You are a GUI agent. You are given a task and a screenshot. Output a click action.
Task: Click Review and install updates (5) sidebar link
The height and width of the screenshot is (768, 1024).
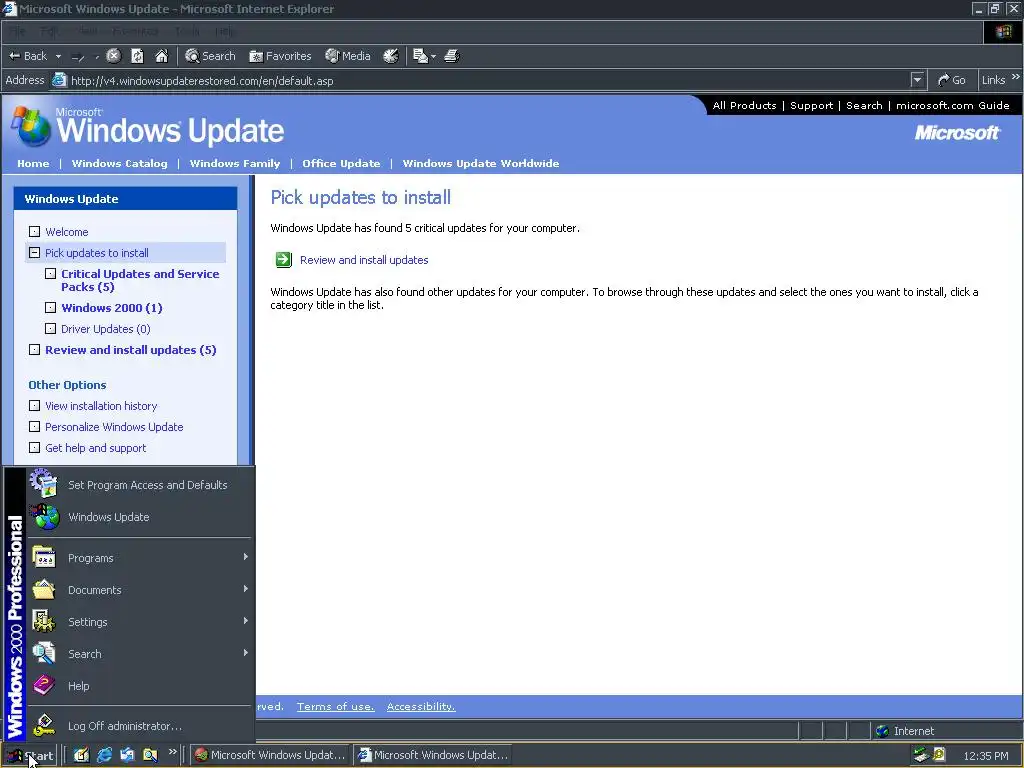click(131, 350)
